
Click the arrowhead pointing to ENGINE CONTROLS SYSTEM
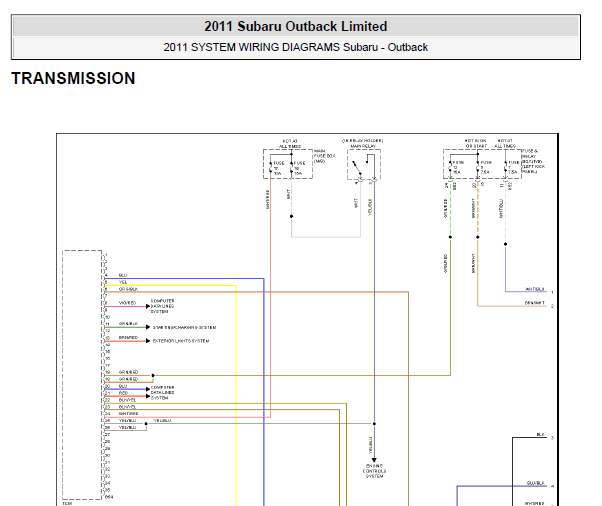pos(374,460)
